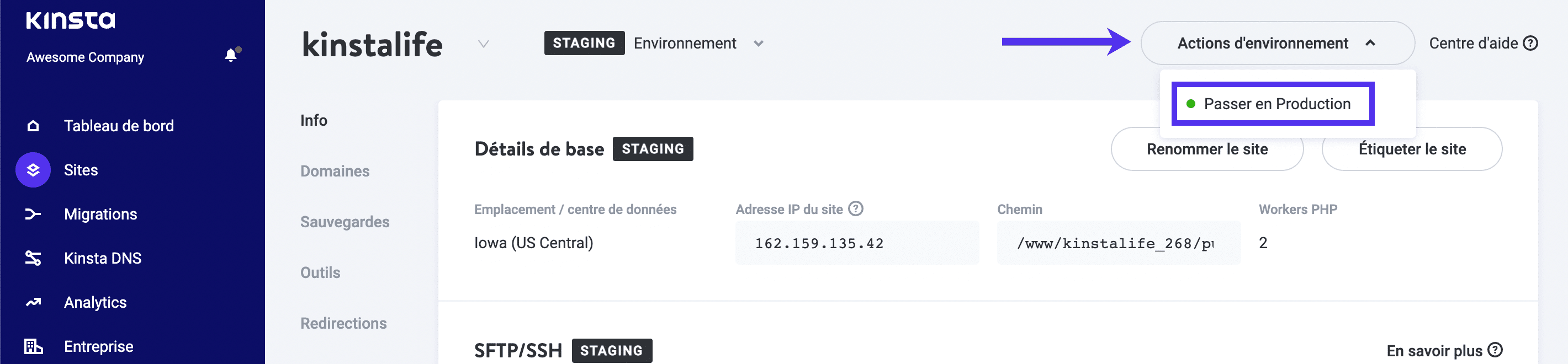Switch to the Redirections tab

[343, 323]
